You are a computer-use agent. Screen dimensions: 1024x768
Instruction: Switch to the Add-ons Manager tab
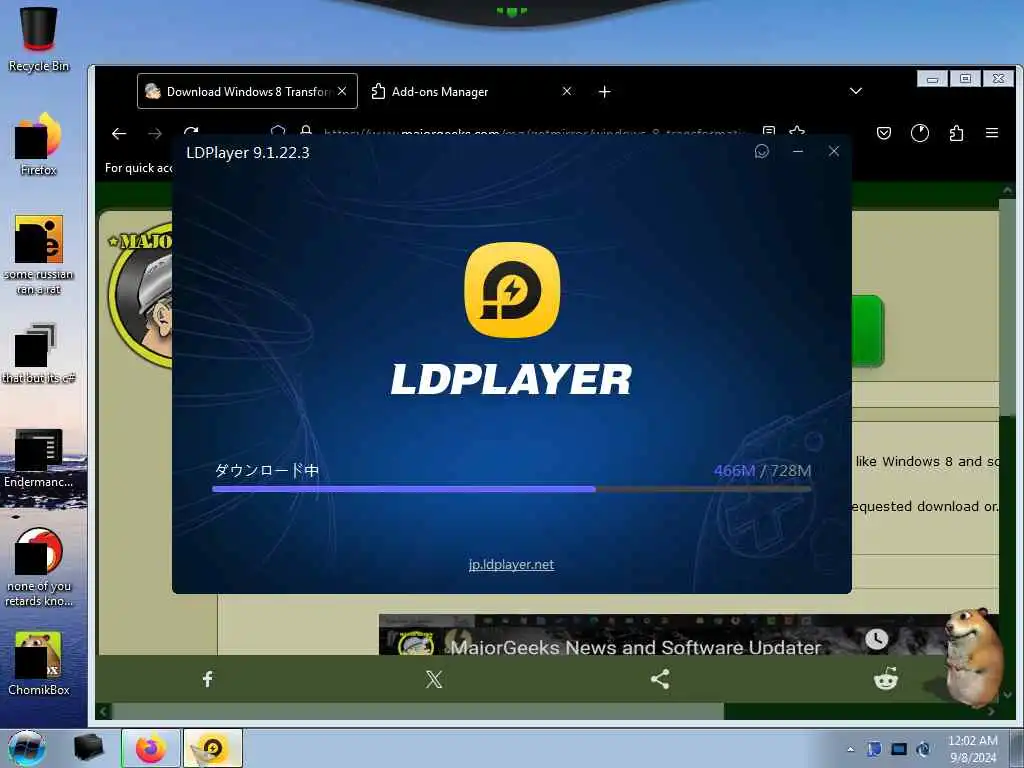click(x=440, y=91)
